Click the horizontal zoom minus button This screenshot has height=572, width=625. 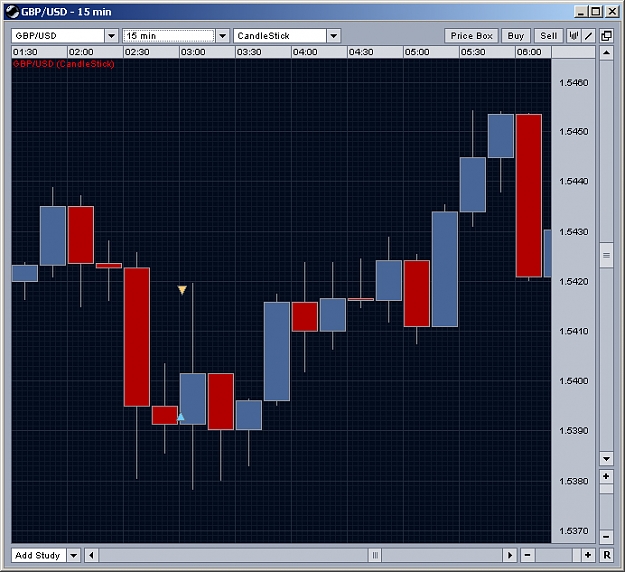point(527,555)
